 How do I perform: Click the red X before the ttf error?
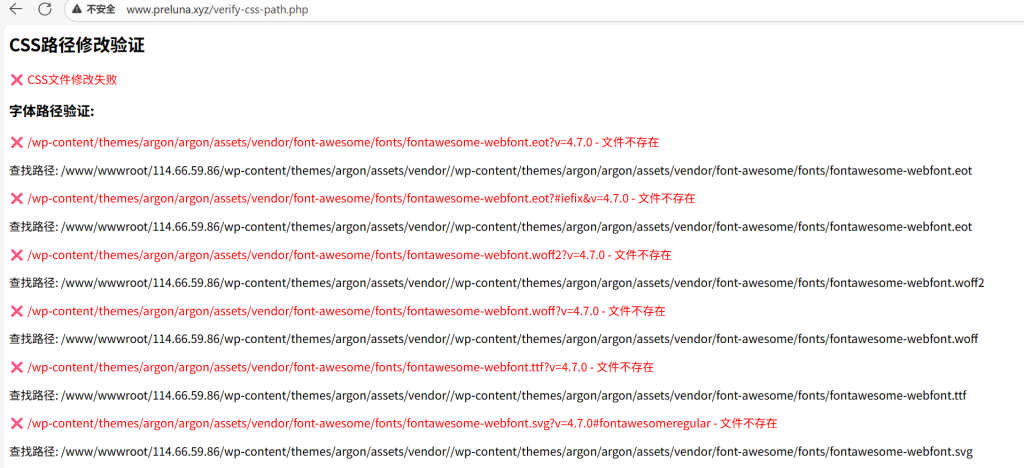pos(16,367)
